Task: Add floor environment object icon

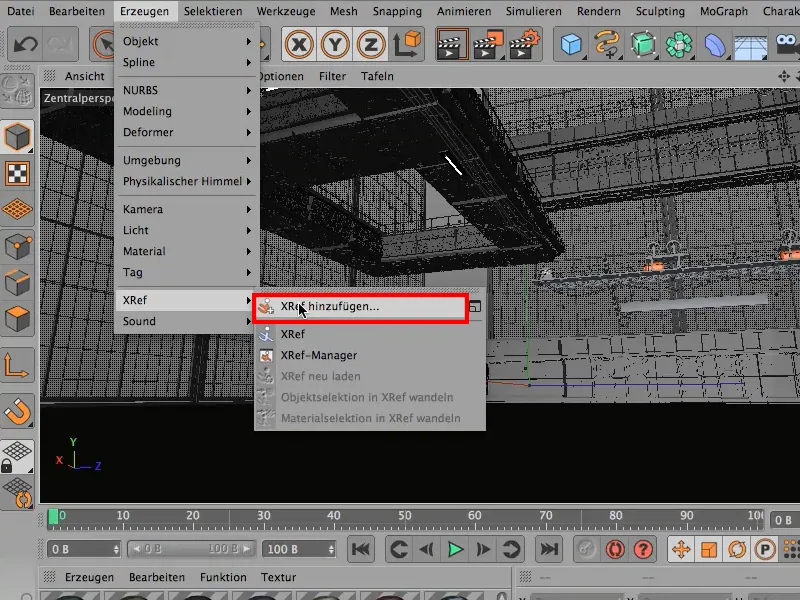Action: 750,46
